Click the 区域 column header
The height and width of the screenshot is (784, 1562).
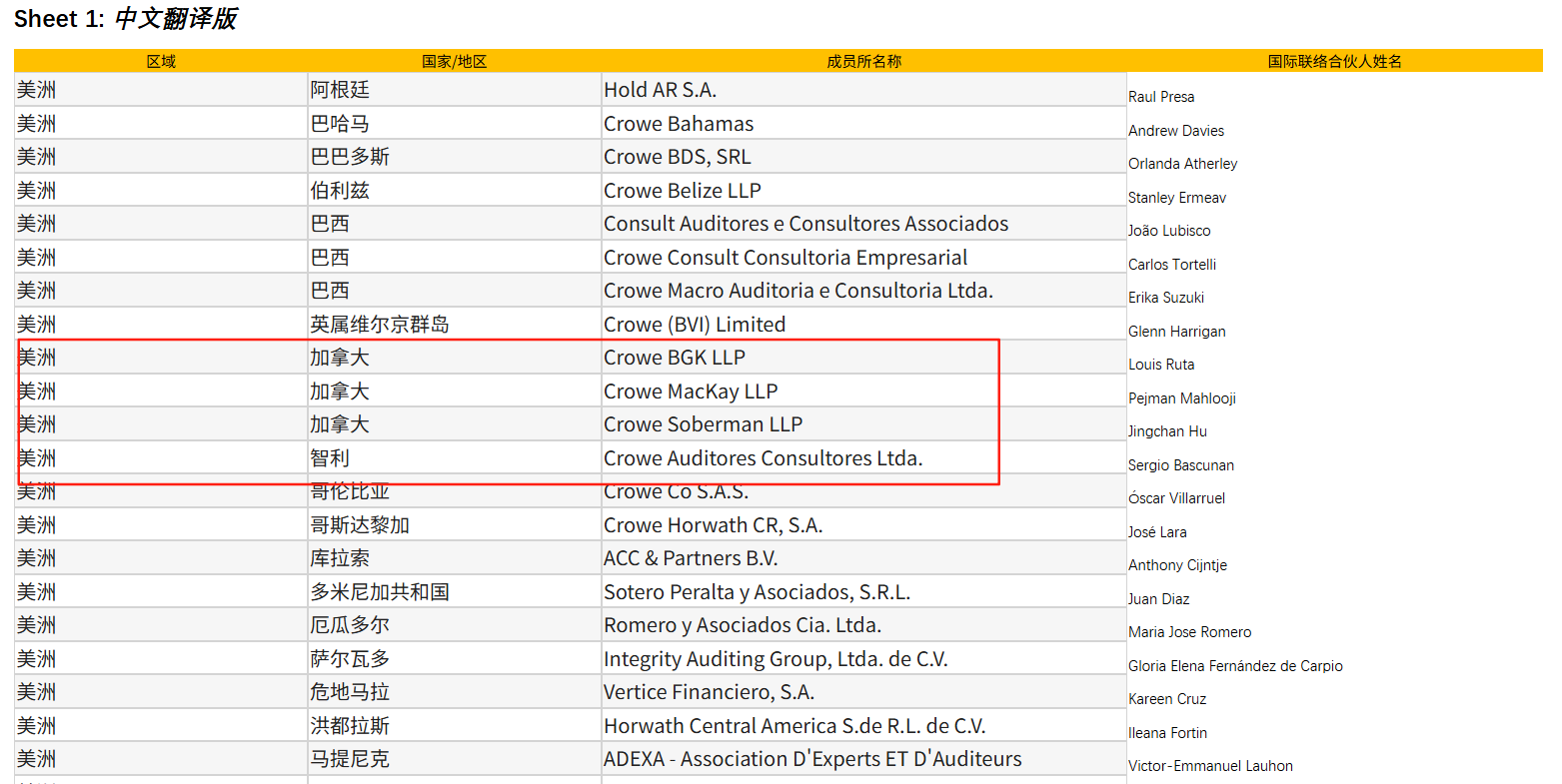pos(161,61)
